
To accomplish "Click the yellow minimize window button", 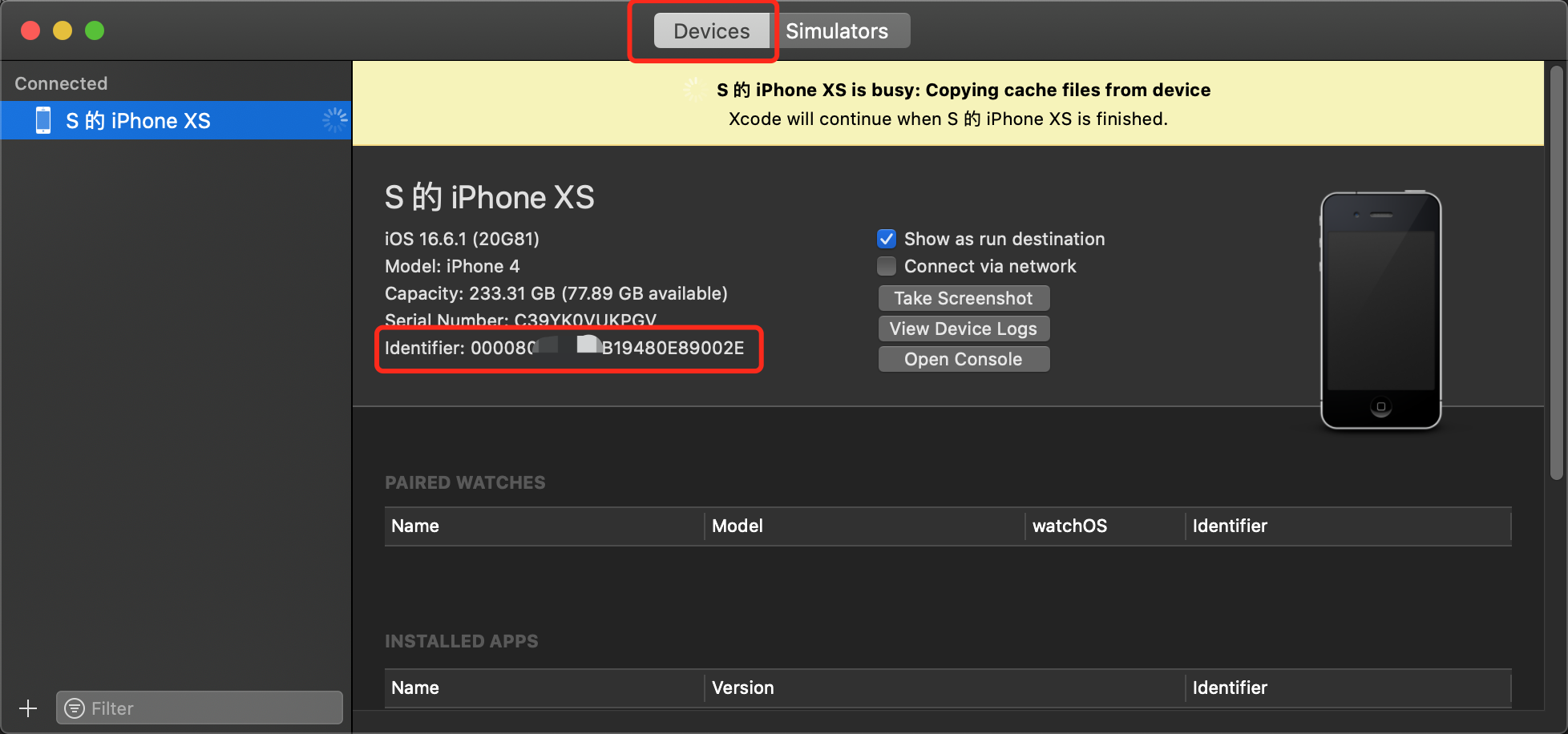I will [x=63, y=30].
